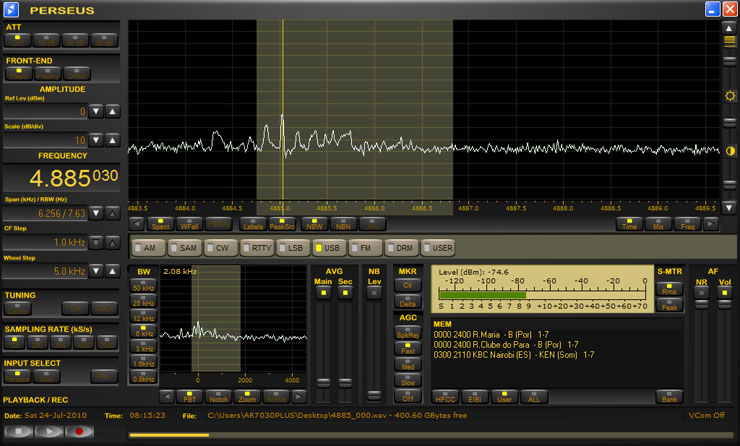Start playback with the play triangle button
The height and width of the screenshot is (446, 740).
tap(49, 431)
